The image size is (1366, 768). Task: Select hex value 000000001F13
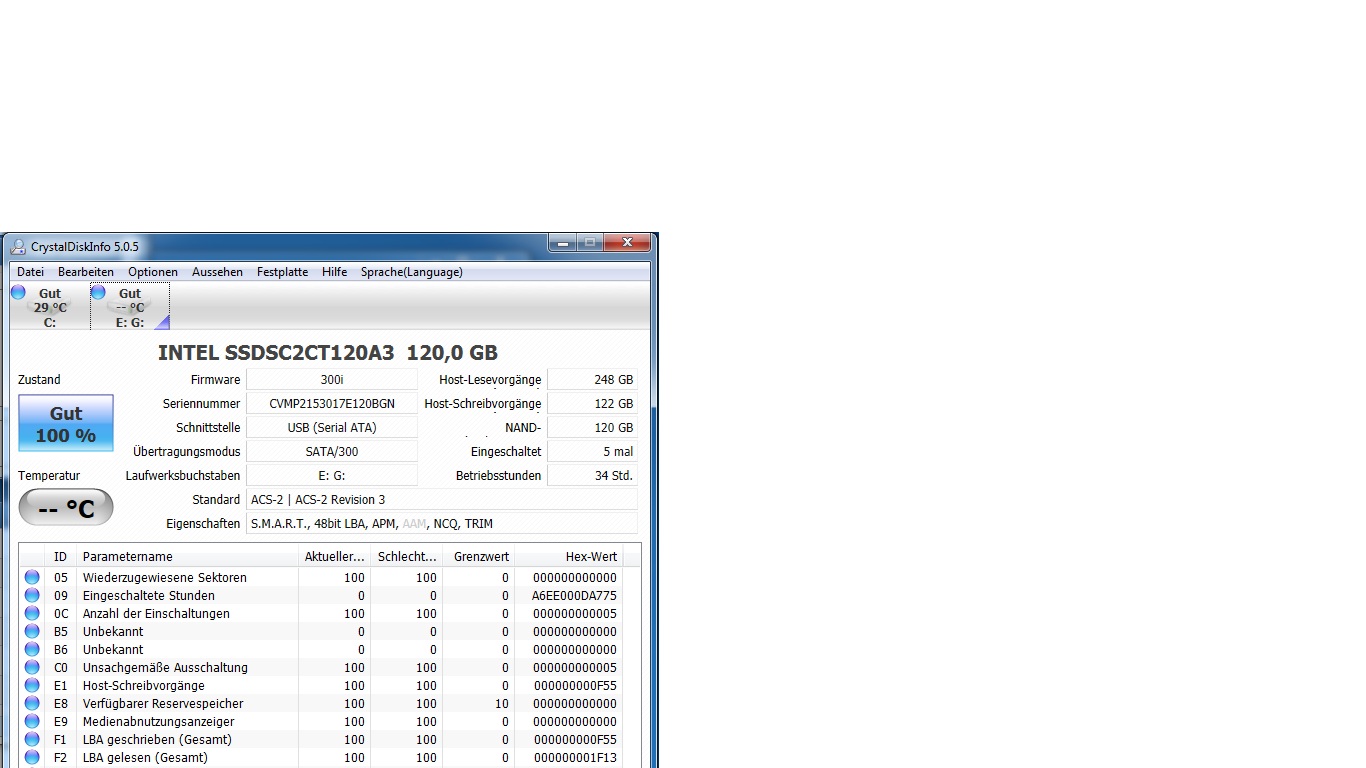pyautogui.click(x=575, y=757)
